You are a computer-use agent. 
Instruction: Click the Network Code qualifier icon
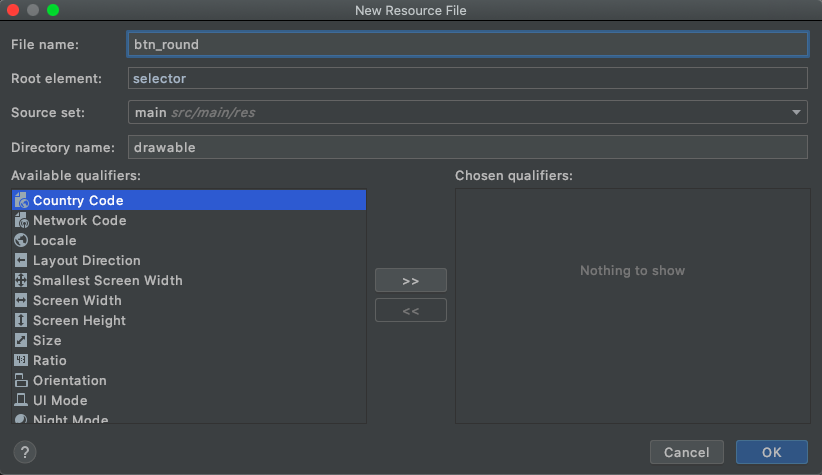pos(21,220)
